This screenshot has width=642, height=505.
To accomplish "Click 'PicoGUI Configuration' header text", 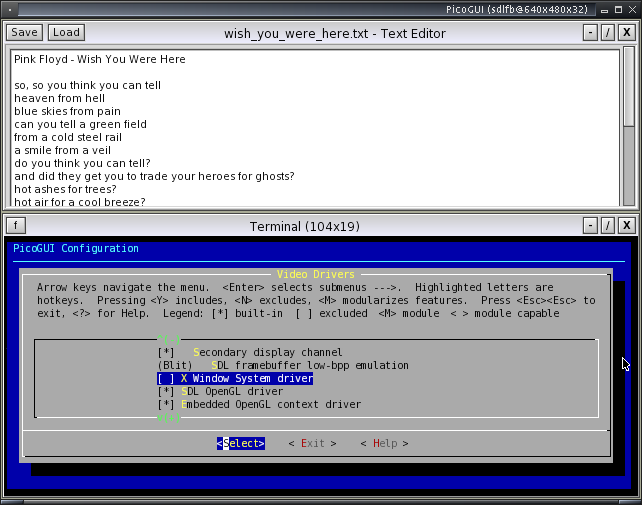I will 76,249.
